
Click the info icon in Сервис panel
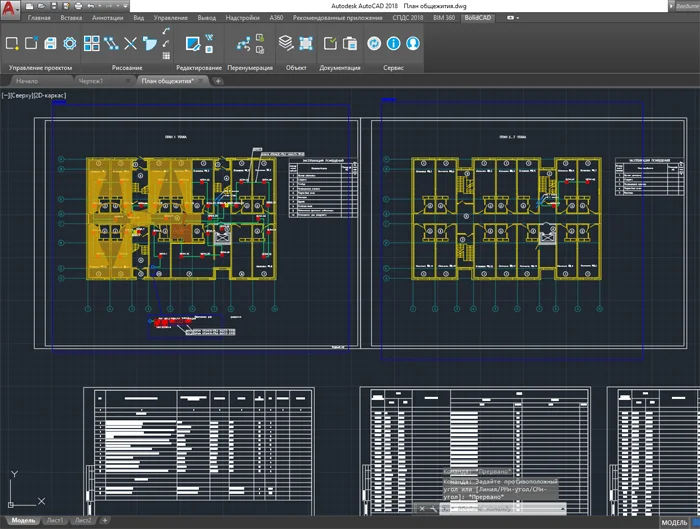tap(393, 43)
